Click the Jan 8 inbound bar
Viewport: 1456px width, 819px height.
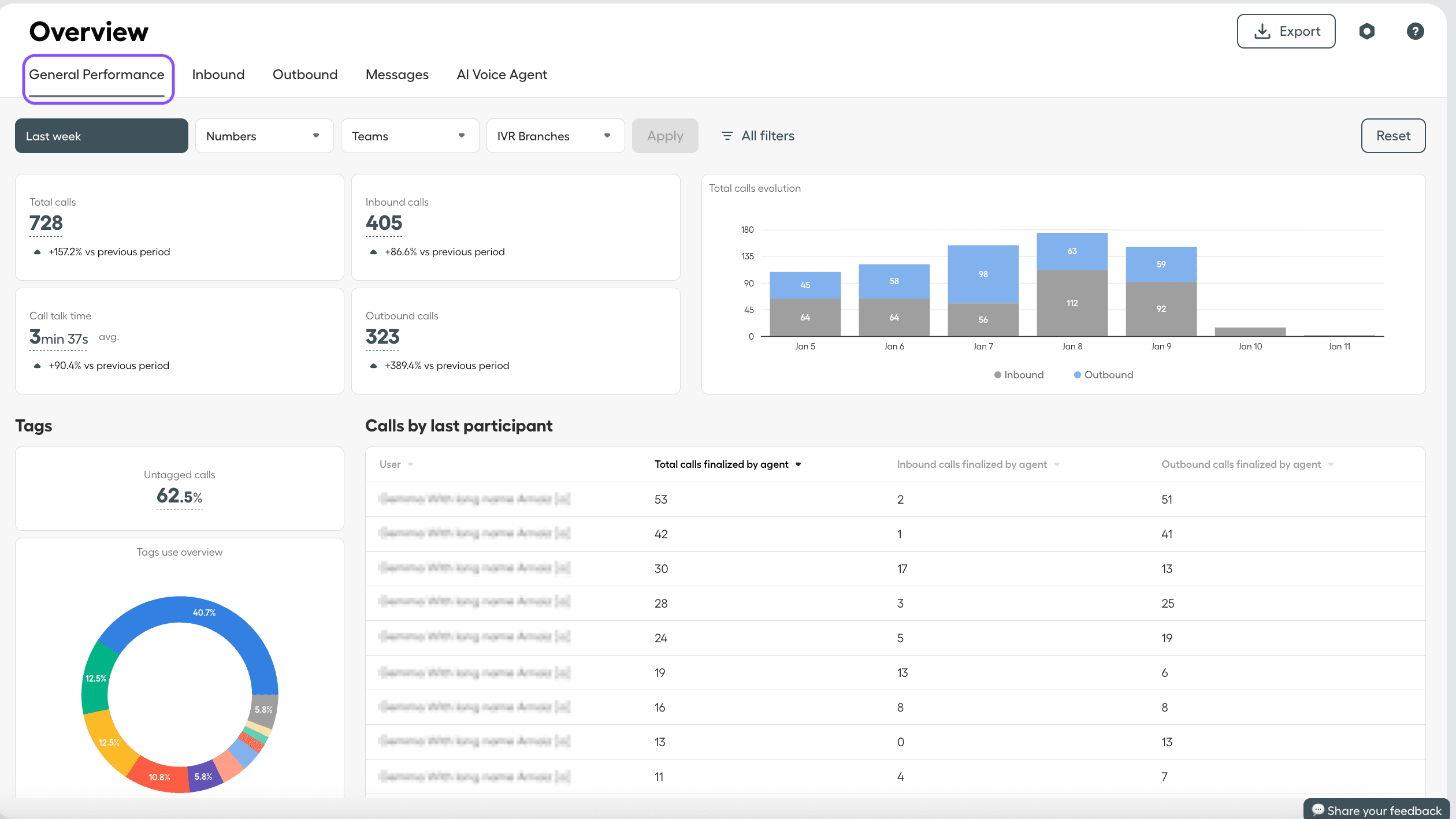(1072, 303)
